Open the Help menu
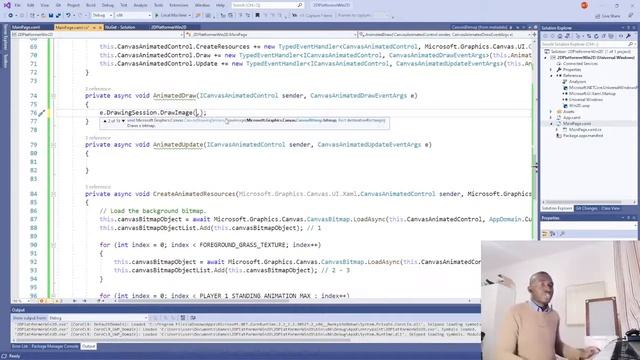Screen dimensions: 640x360 220,5
